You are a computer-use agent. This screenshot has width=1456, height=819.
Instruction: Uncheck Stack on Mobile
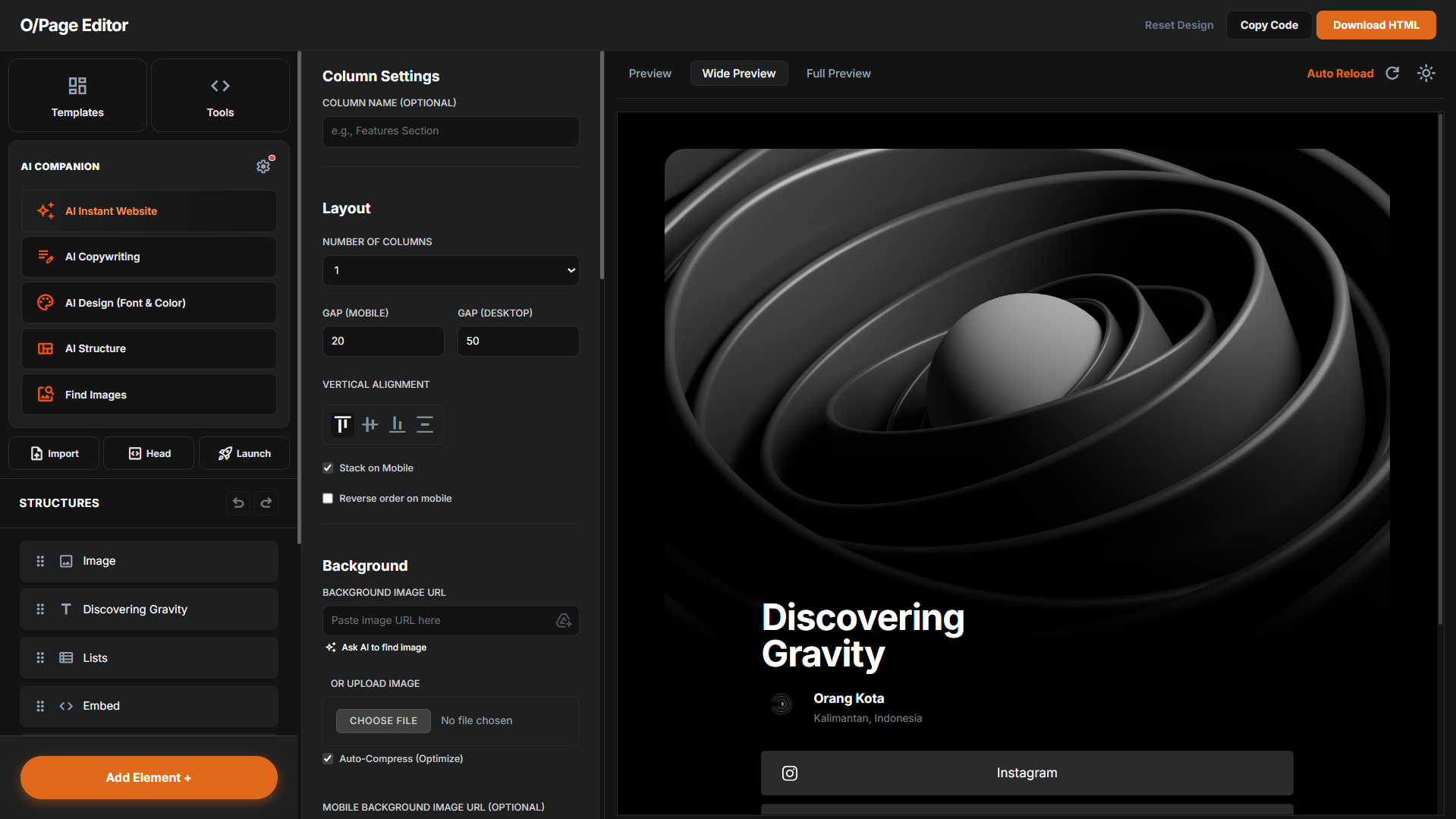327,468
